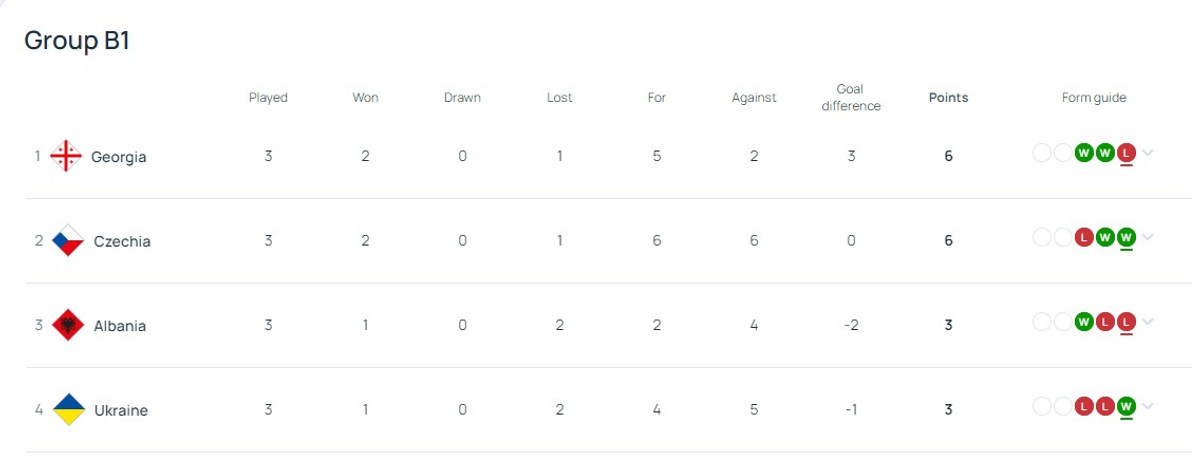This screenshot has width=1200, height=457.
Task: Click Czechia's red loss form badge
Action: click(1083, 237)
